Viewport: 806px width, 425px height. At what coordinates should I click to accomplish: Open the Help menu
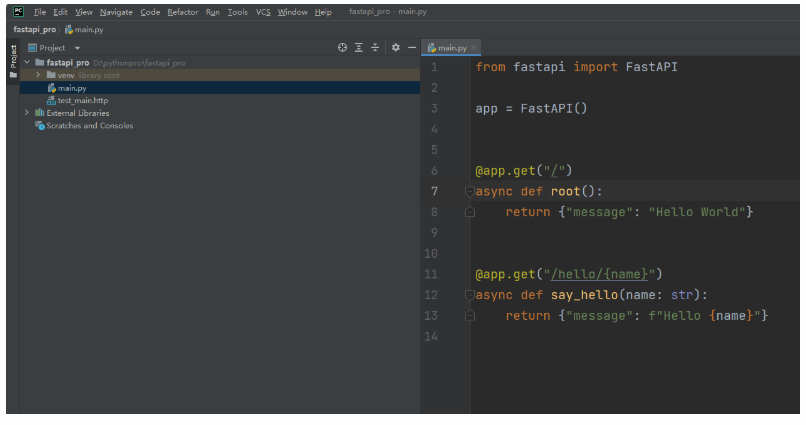coord(323,12)
